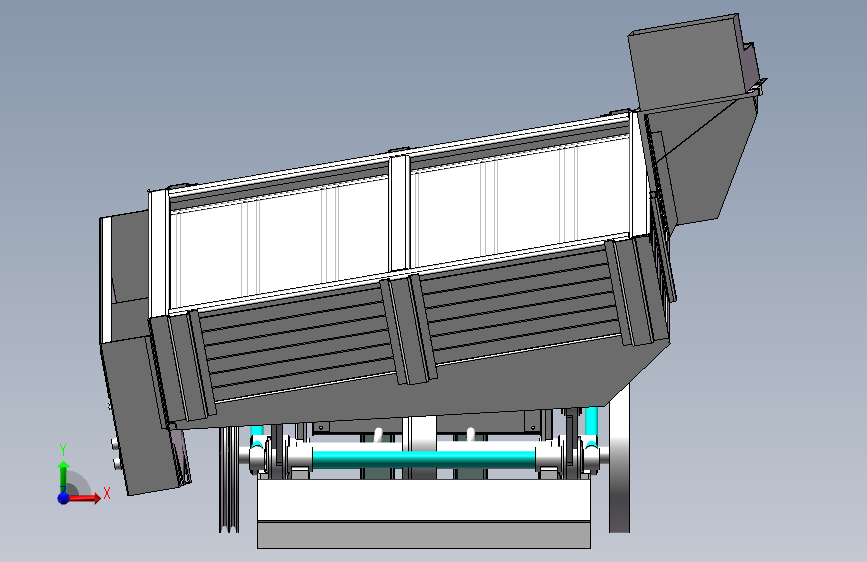Click the green Y axis arrow of the triad
Screen dimensions: 867x562
coord(64,476)
